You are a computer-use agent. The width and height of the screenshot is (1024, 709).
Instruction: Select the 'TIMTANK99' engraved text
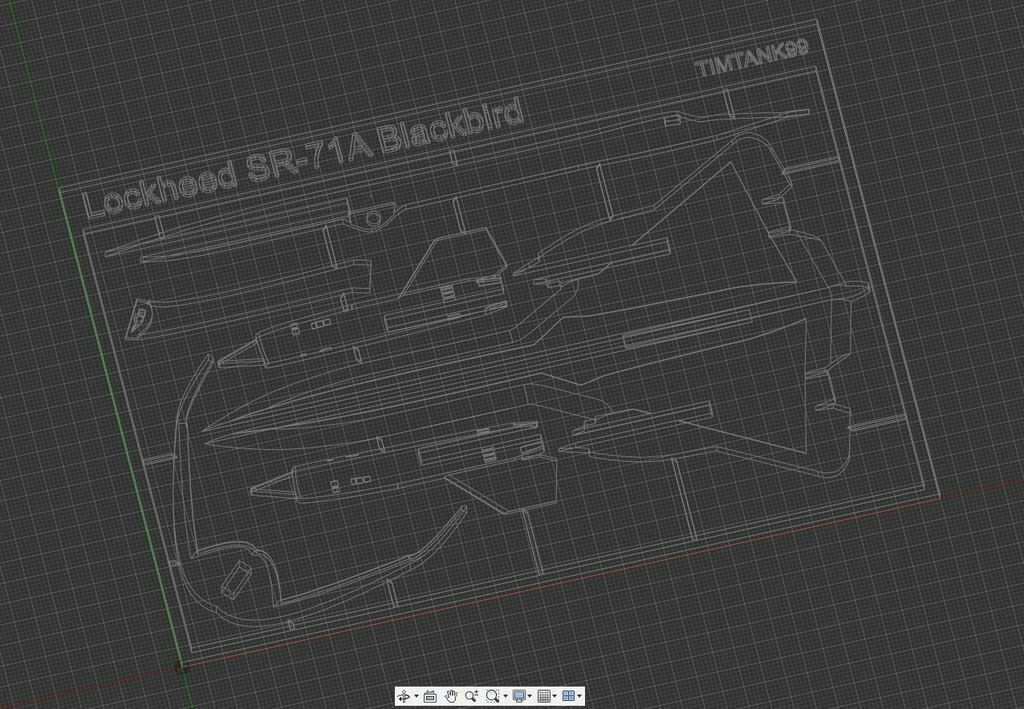[x=752, y=58]
